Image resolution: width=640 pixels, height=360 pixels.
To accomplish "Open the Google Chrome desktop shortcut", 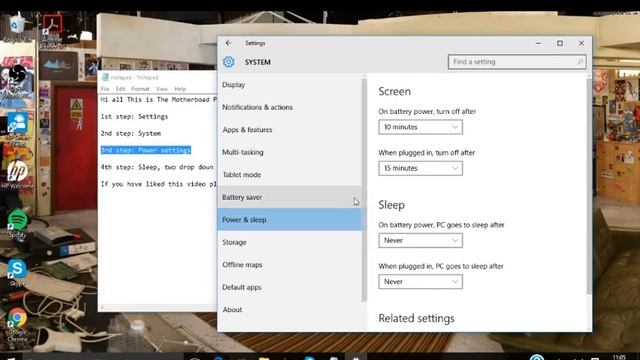I will coord(17,324).
